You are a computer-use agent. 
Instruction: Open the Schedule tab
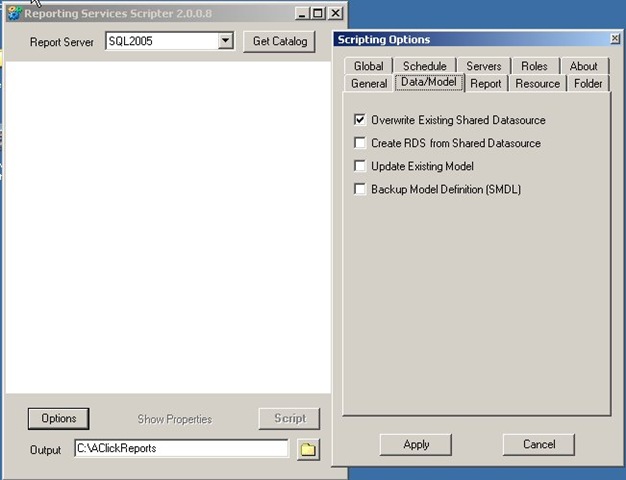(x=424, y=66)
